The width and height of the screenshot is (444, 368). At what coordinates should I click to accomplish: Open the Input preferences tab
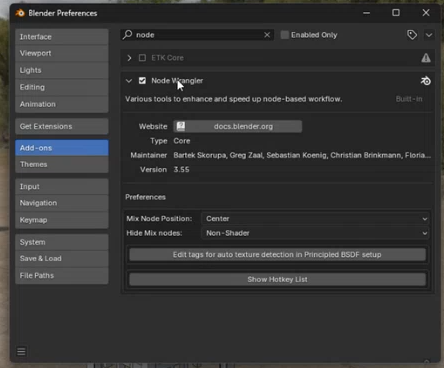tap(62, 187)
